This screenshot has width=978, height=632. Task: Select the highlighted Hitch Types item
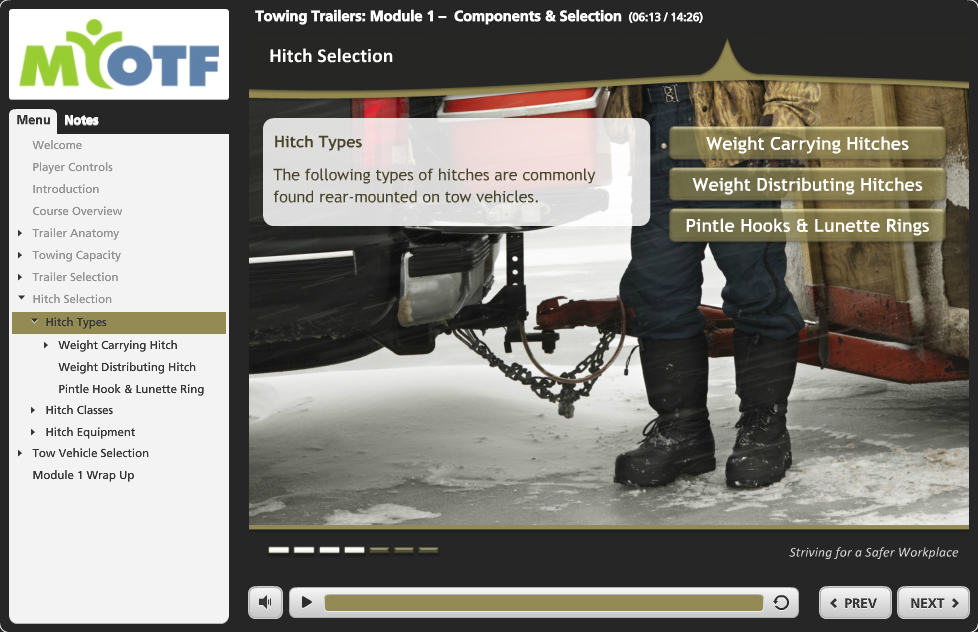click(x=119, y=323)
